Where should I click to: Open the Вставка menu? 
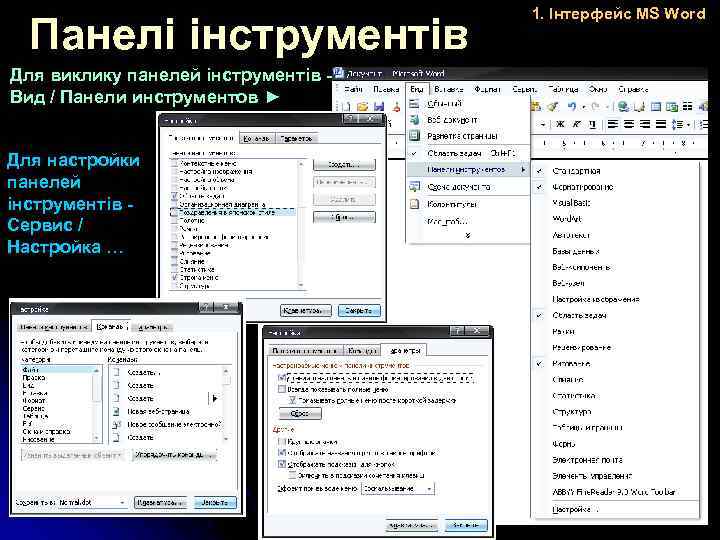(x=448, y=89)
